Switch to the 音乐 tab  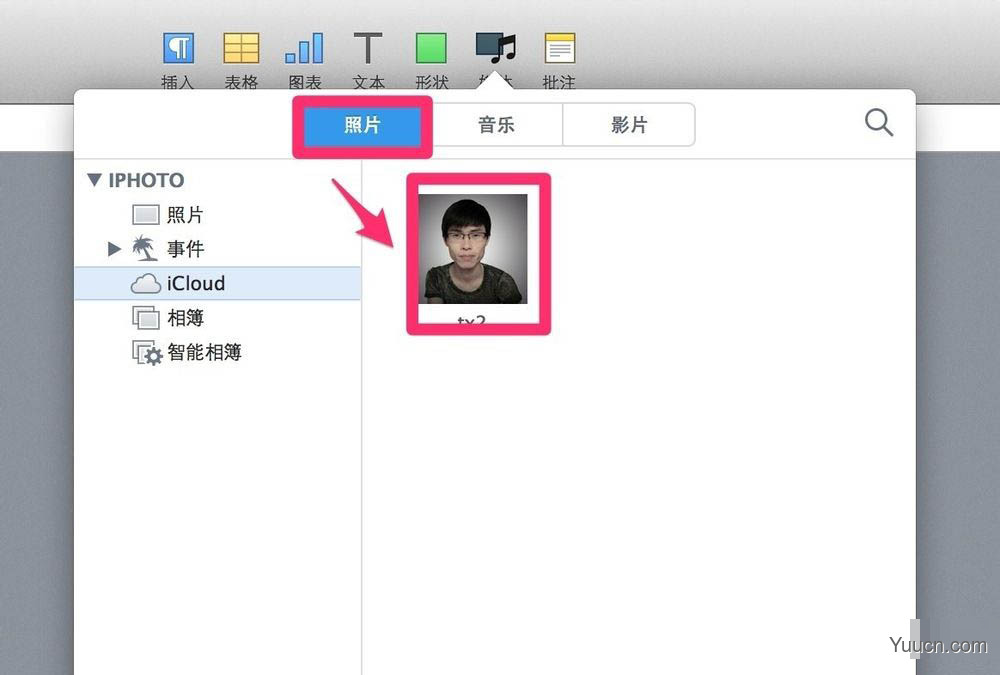click(496, 125)
